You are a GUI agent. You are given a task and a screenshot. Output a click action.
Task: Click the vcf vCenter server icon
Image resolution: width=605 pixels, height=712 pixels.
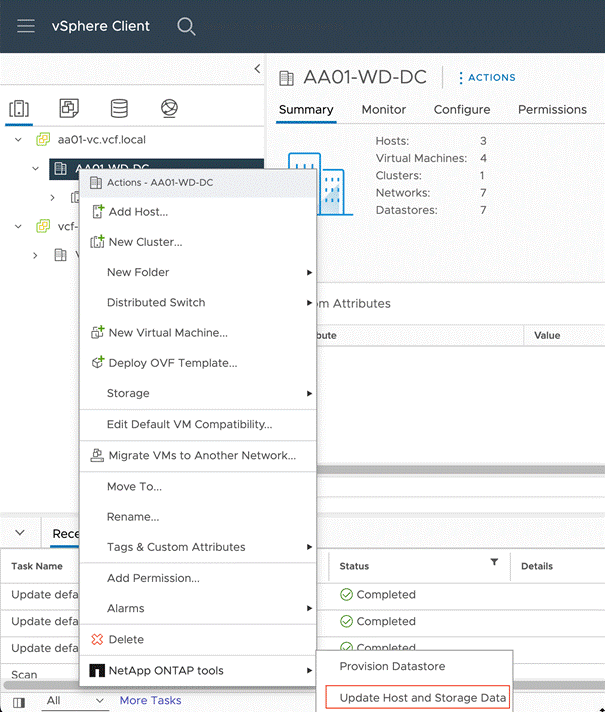pos(43,226)
